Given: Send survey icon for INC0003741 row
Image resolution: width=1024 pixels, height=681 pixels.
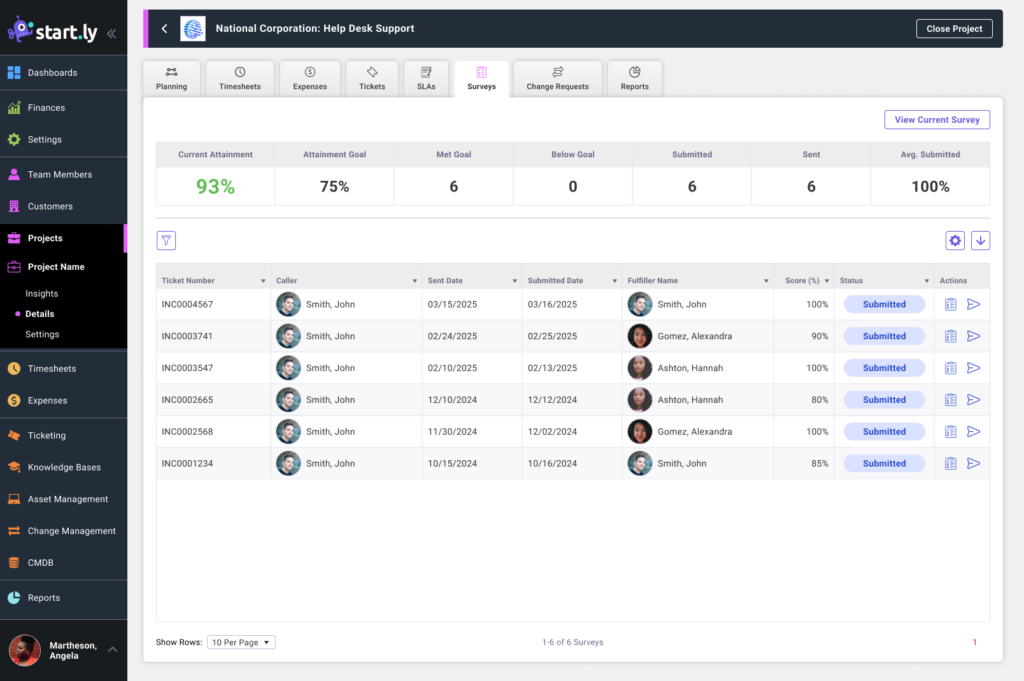Looking at the screenshot, I should pos(974,336).
